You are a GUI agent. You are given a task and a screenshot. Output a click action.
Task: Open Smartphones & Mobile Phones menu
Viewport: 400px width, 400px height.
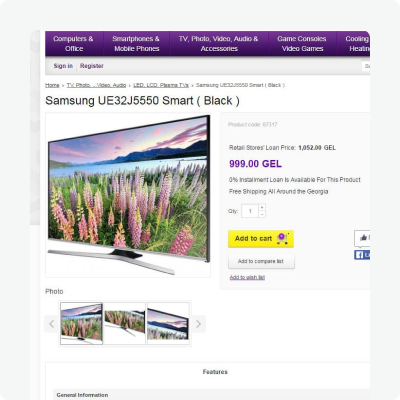(x=136, y=44)
